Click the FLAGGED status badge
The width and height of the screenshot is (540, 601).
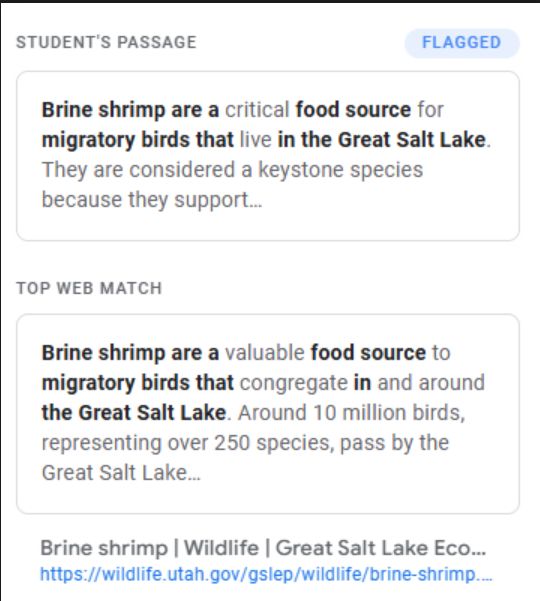point(462,43)
